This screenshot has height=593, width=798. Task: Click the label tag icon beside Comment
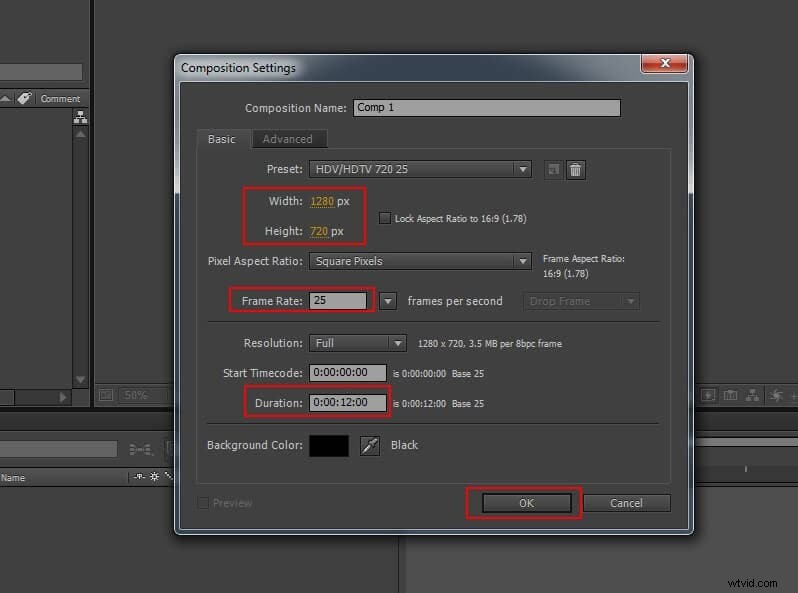(24, 98)
